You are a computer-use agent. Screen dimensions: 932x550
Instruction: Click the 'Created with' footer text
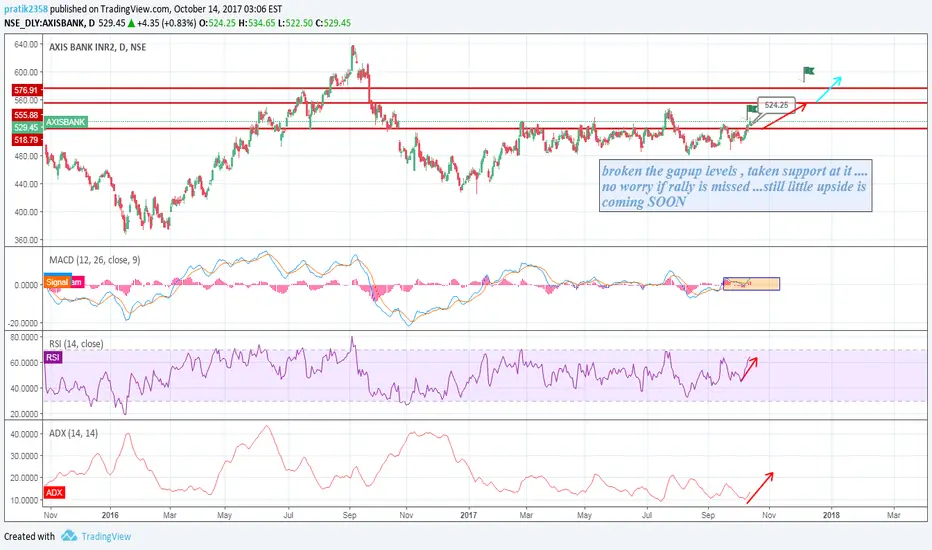(29, 536)
